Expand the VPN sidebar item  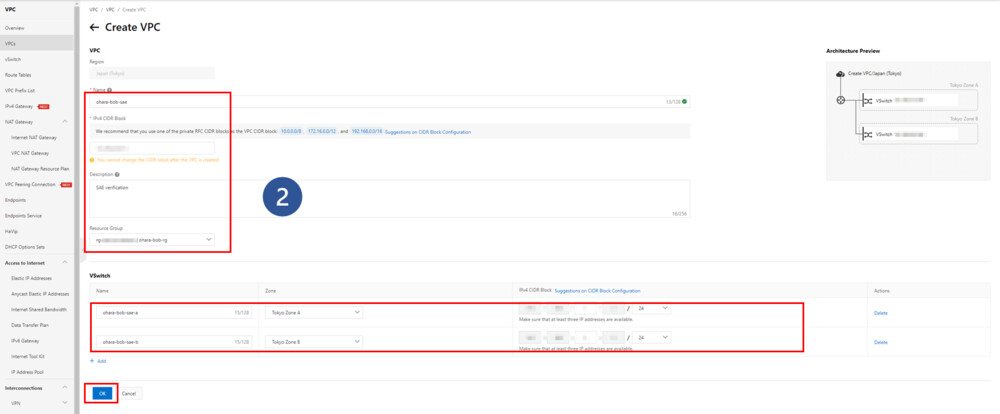(65, 403)
